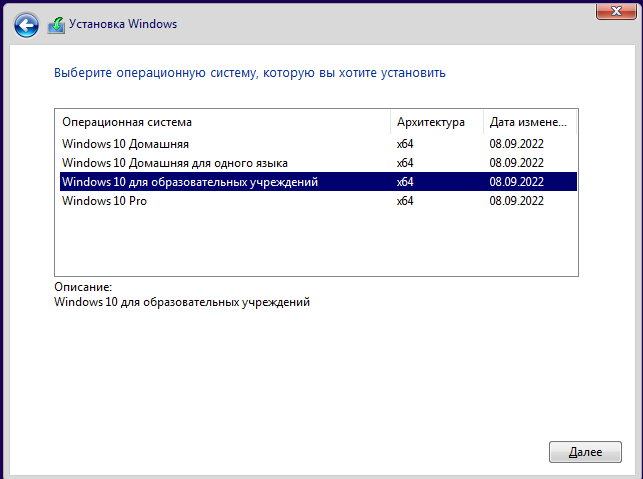Viewport: 643px width, 479px height.
Task: Close the Windows setup window
Action: [616, 11]
